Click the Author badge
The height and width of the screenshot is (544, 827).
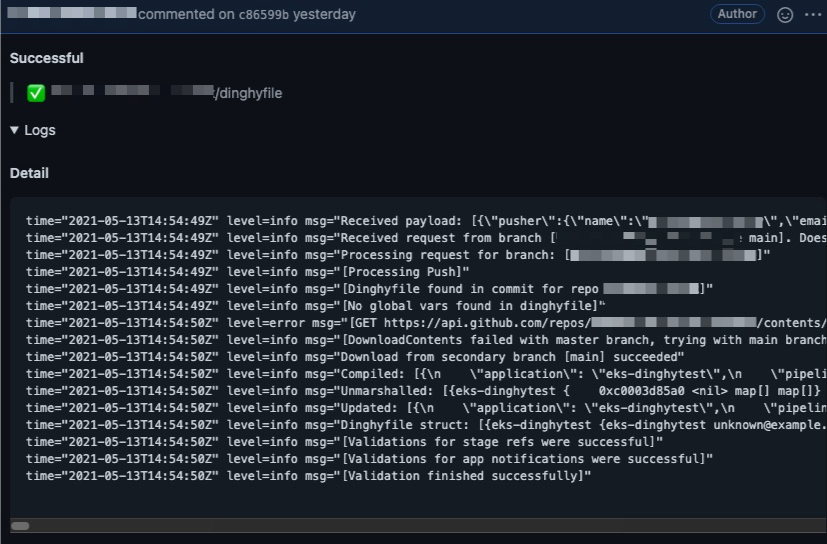(737, 15)
